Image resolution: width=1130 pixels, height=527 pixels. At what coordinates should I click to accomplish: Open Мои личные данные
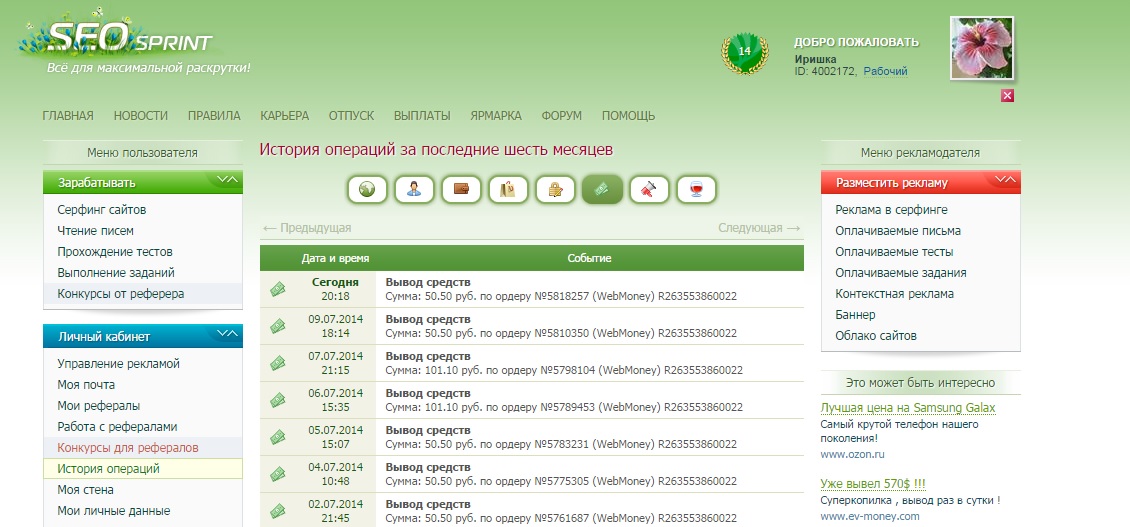113,510
